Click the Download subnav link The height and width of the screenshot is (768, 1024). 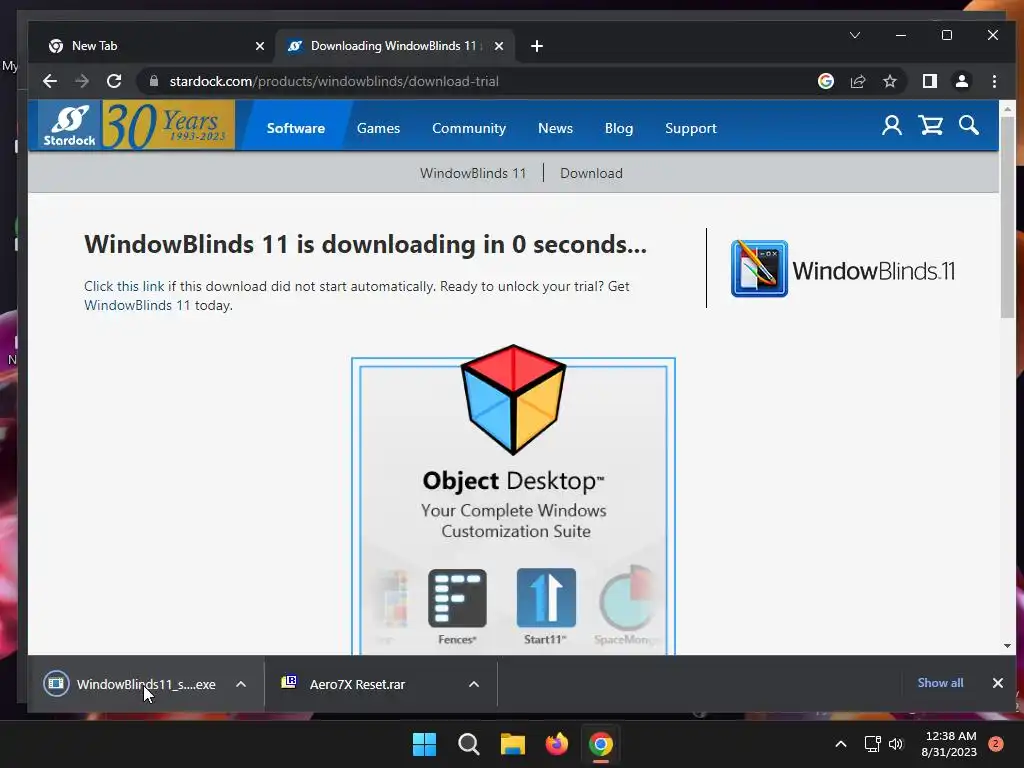[x=591, y=173]
